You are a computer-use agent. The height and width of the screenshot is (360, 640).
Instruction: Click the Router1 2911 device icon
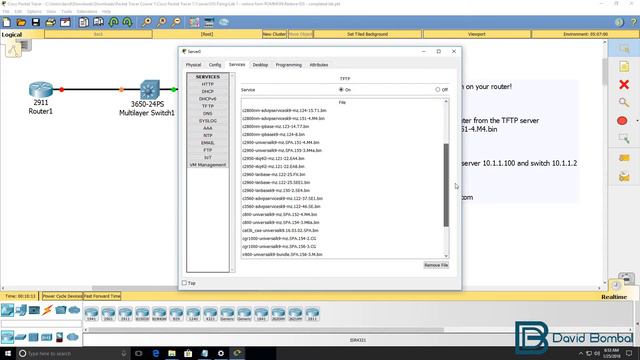coord(41,89)
